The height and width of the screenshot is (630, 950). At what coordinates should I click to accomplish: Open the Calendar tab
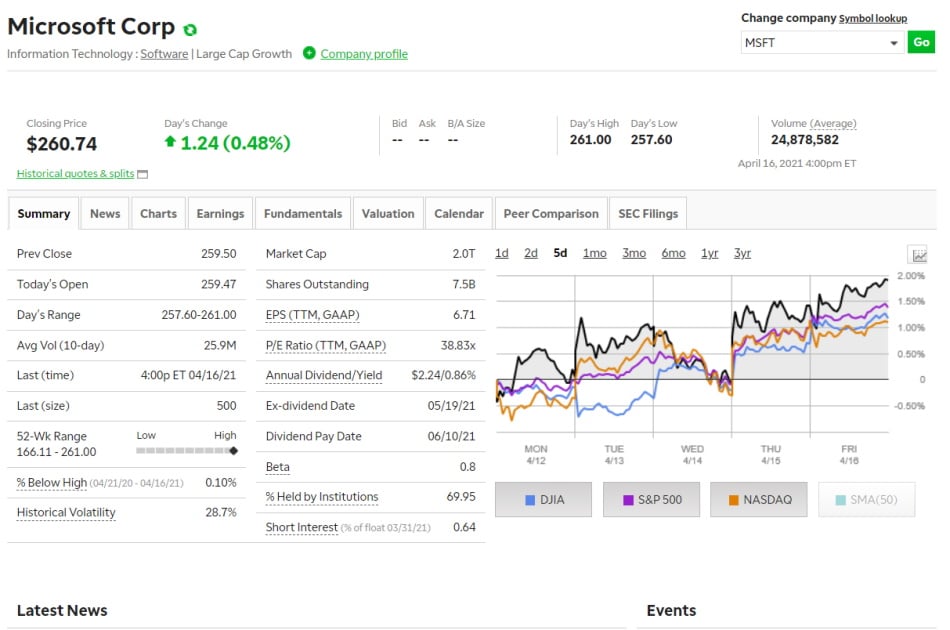(459, 214)
